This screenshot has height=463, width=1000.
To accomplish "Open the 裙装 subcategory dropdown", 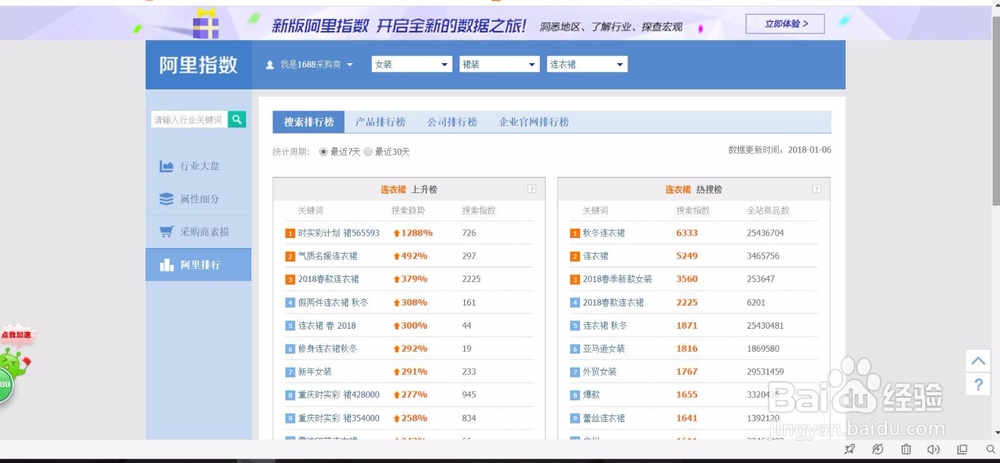I will point(499,64).
